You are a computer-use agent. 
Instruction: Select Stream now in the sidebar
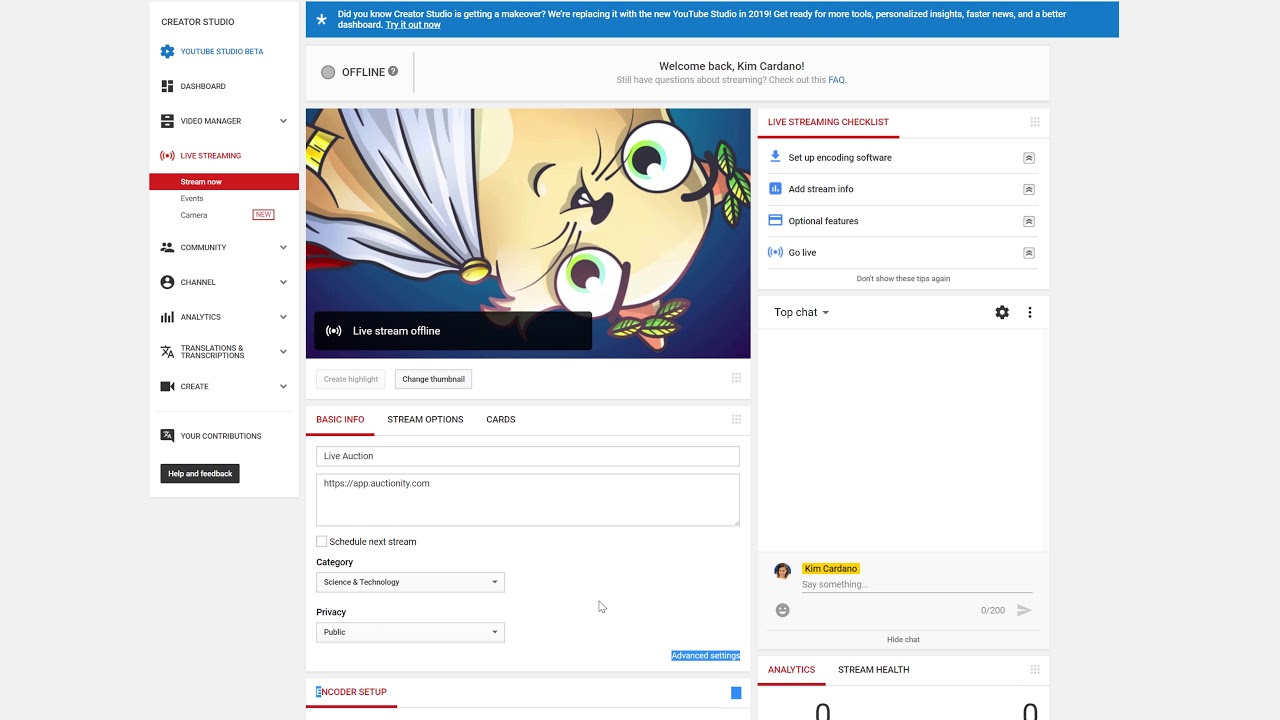[224, 182]
